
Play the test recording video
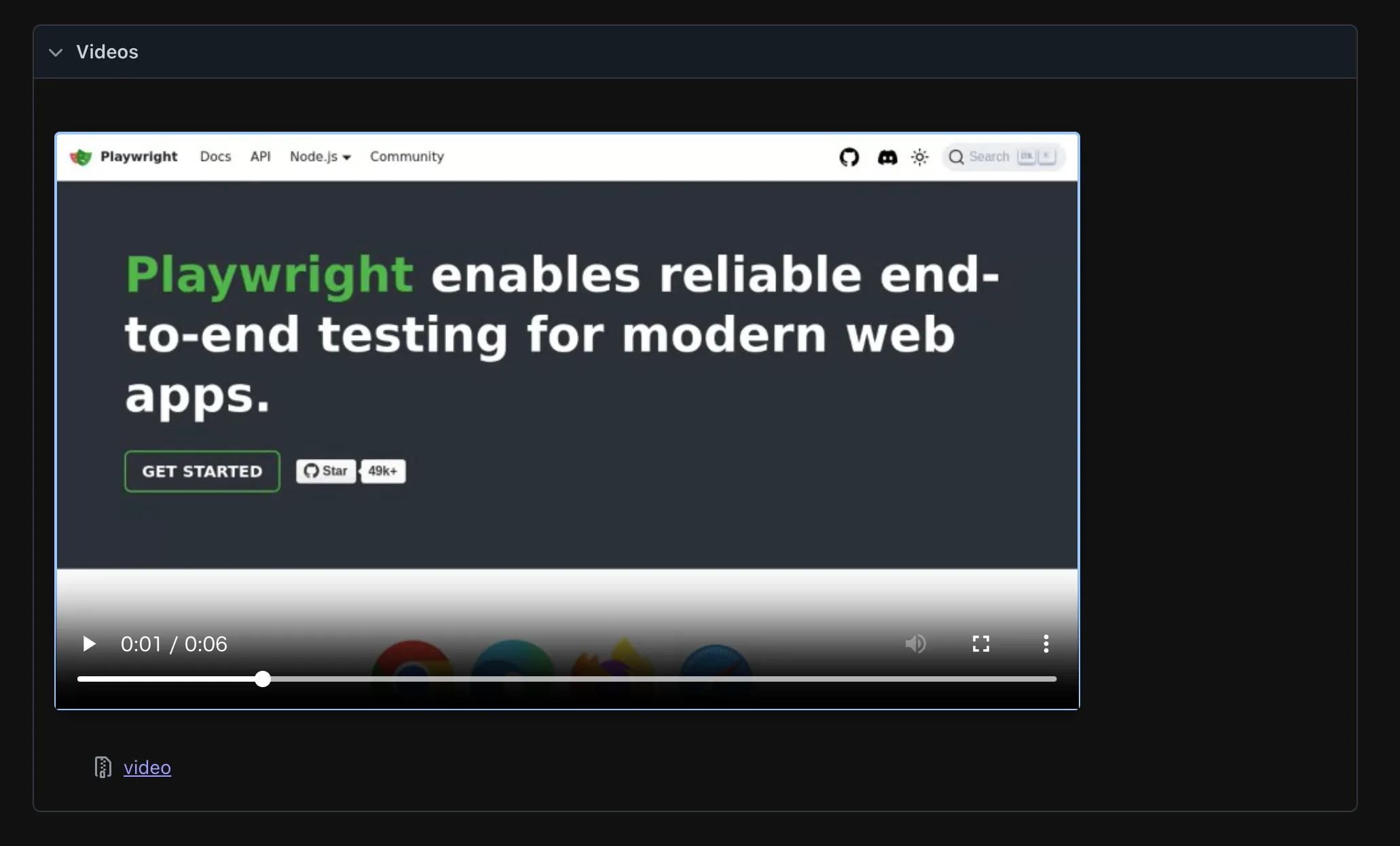[89, 644]
